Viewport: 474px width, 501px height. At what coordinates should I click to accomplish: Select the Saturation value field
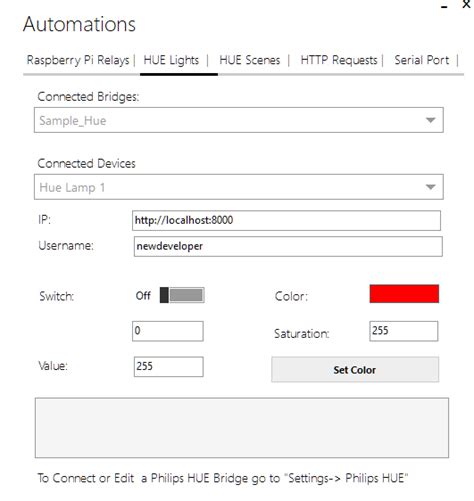click(x=404, y=331)
